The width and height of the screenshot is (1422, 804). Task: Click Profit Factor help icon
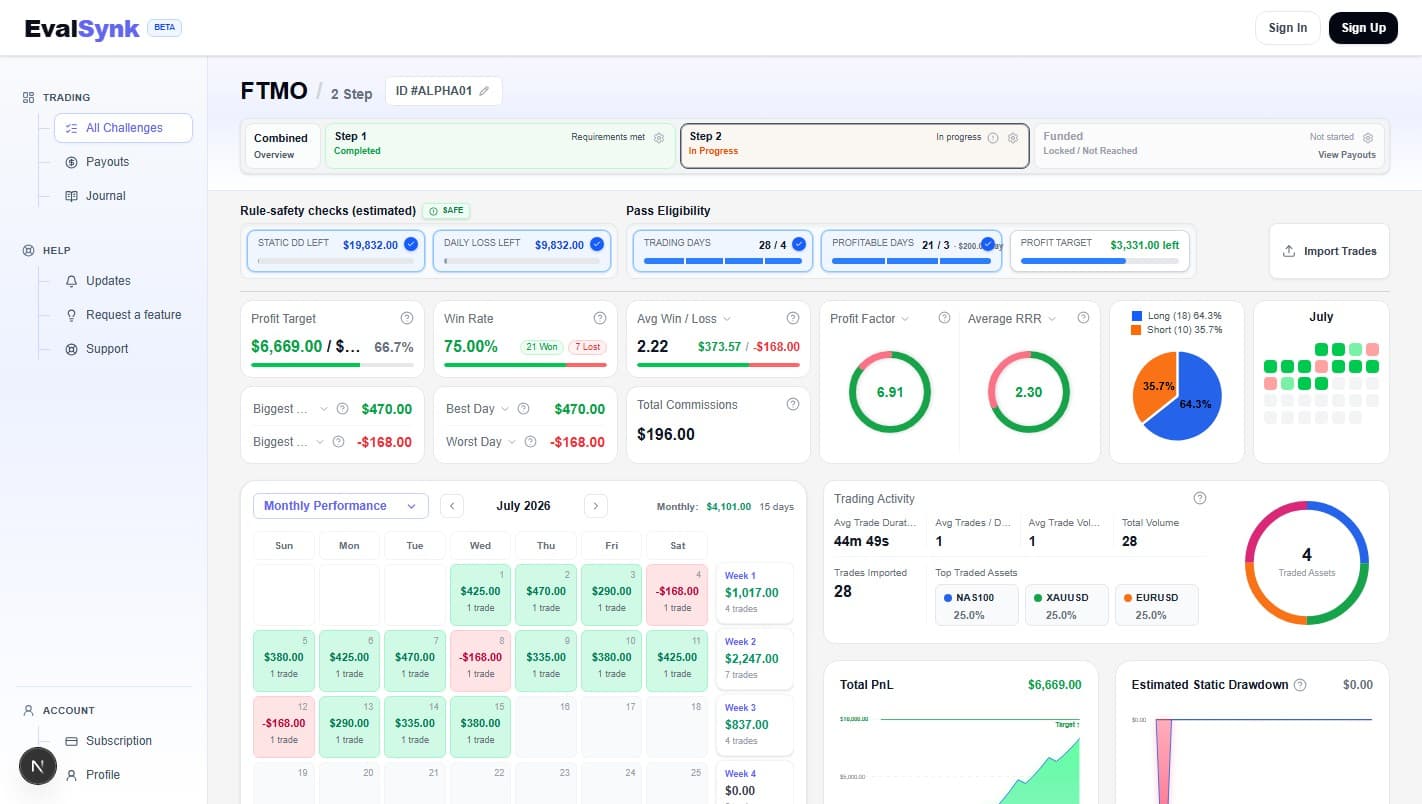[x=944, y=318]
